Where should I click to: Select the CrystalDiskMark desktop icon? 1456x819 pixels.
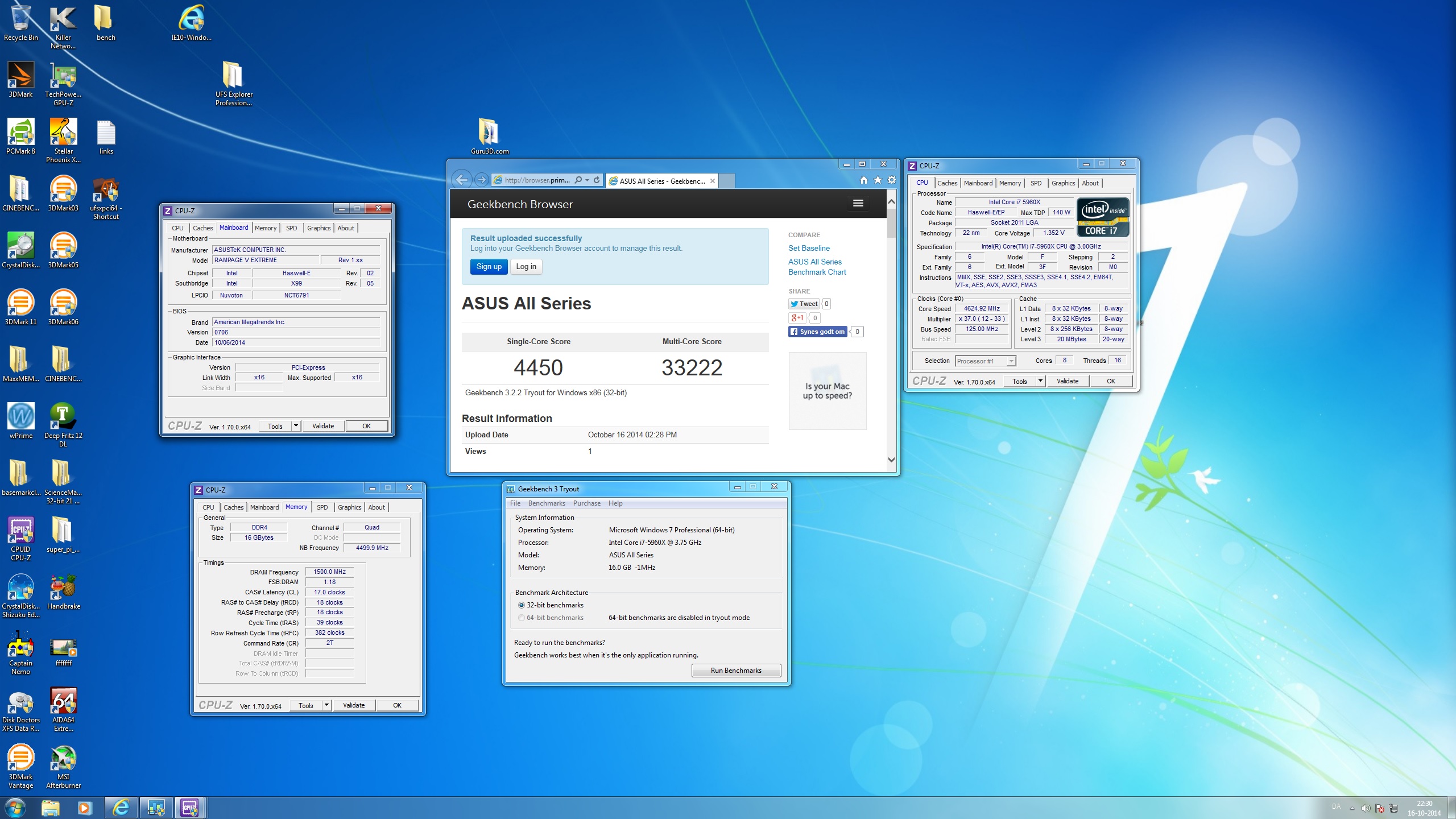pyautogui.click(x=21, y=250)
